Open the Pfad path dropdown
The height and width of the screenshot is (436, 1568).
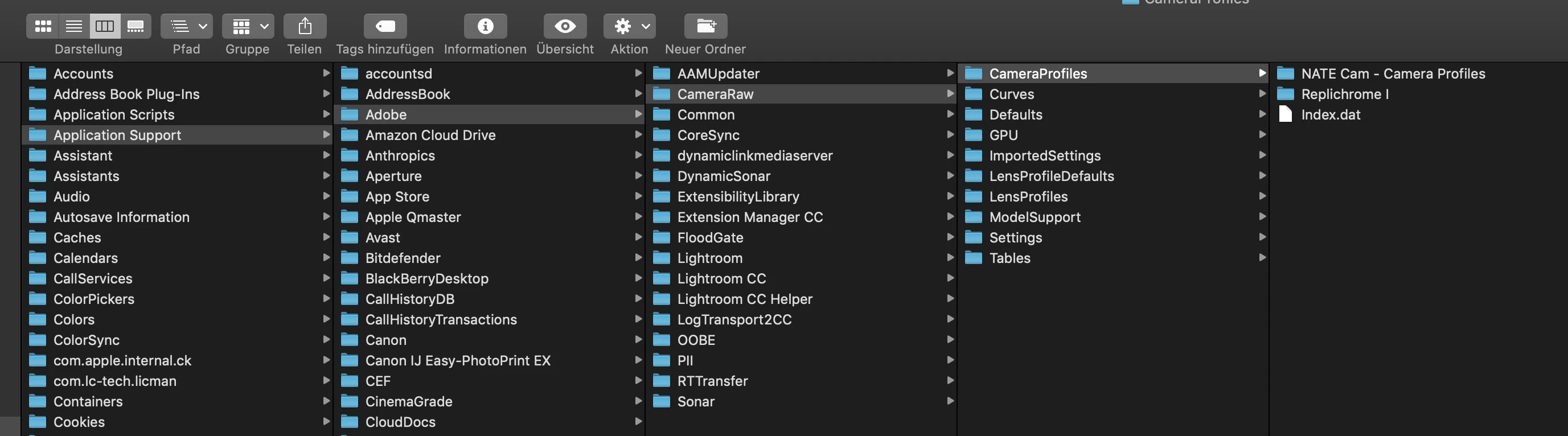(x=186, y=26)
